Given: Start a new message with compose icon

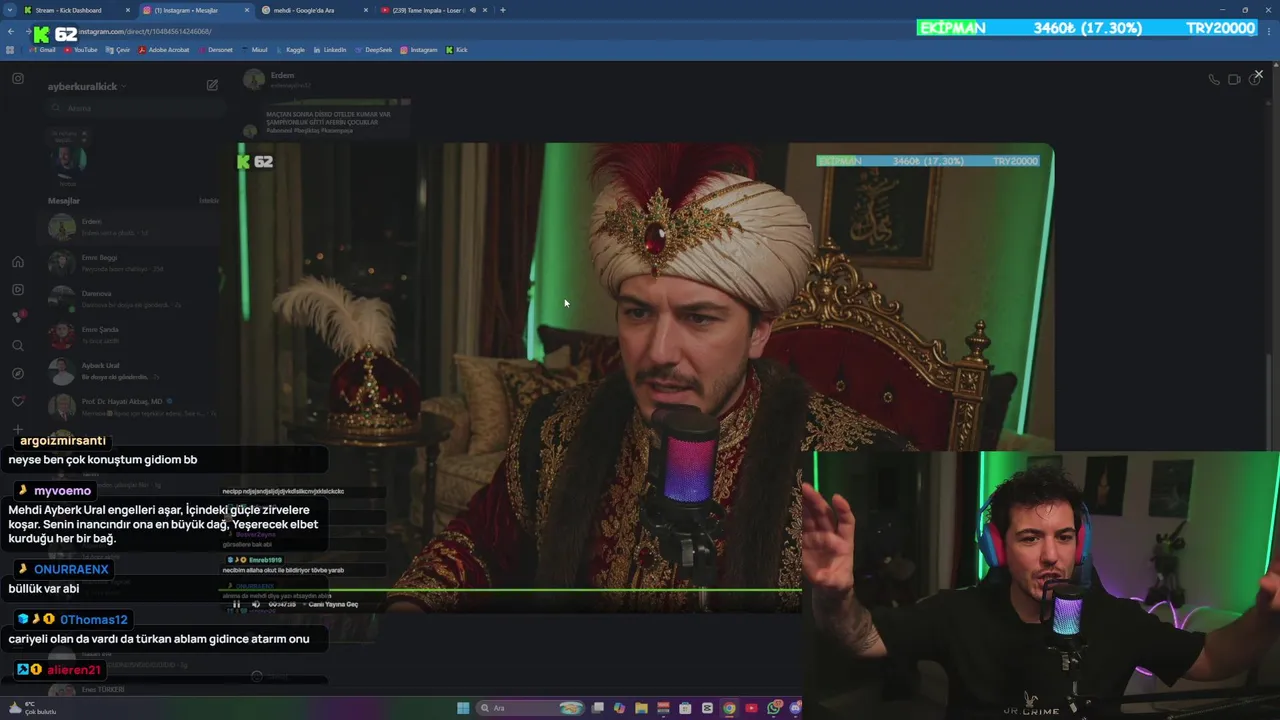Looking at the screenshot, I should pos(212,86).
